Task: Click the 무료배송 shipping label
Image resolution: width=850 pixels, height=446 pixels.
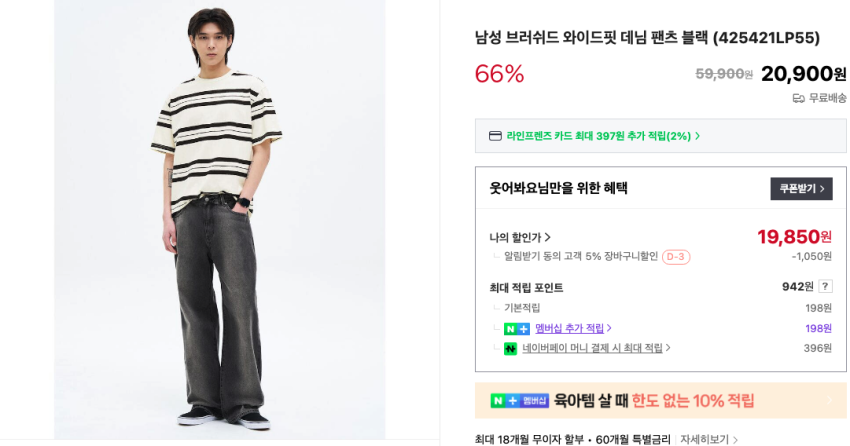Action: [x=827, y=98]
